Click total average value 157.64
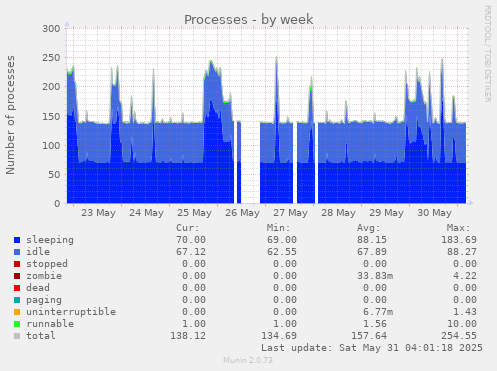 (x=369, y=336)
